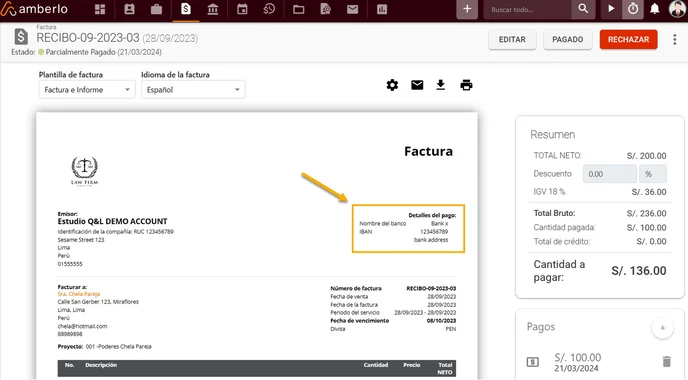
Task: Open the notifications bell
Action: pos(654,9)
